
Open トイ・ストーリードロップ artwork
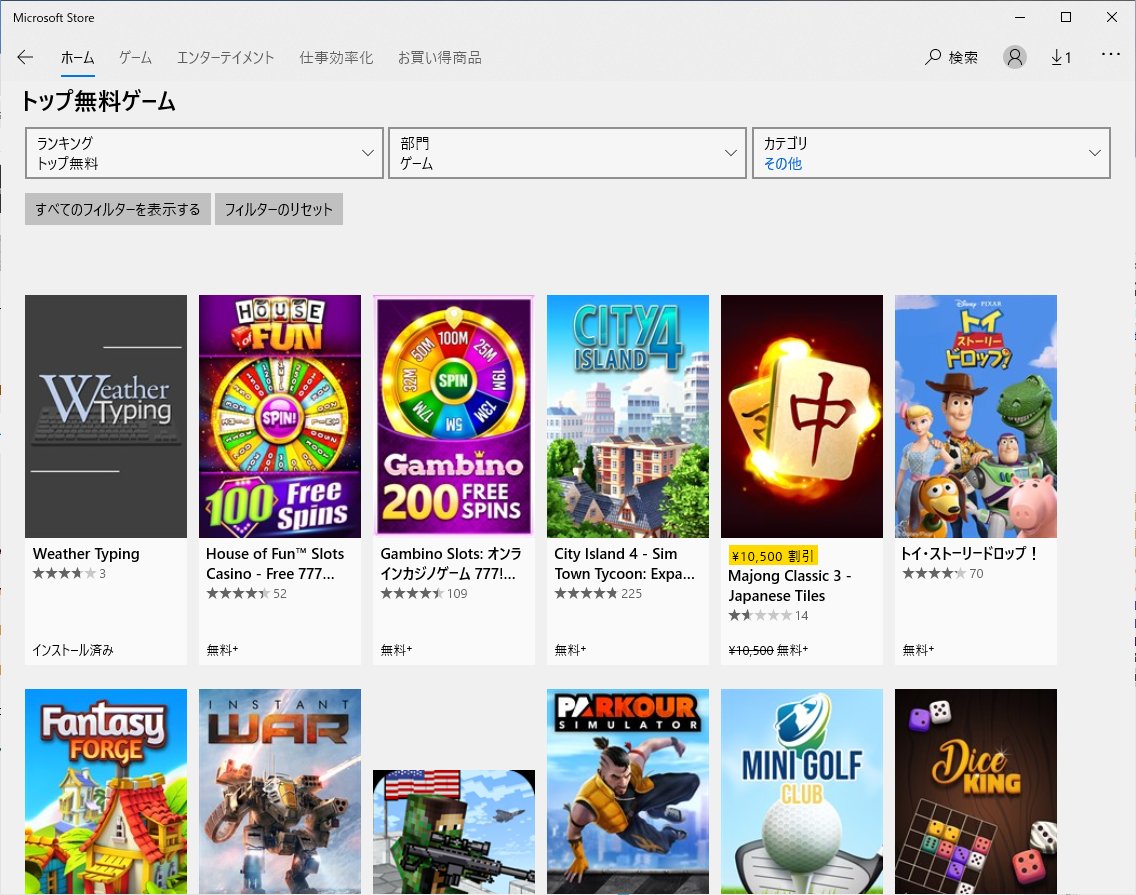(975, 416)
